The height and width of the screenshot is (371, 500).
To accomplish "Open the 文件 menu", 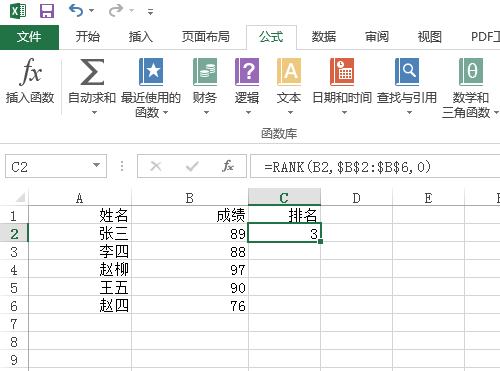I will pos(29,37).
